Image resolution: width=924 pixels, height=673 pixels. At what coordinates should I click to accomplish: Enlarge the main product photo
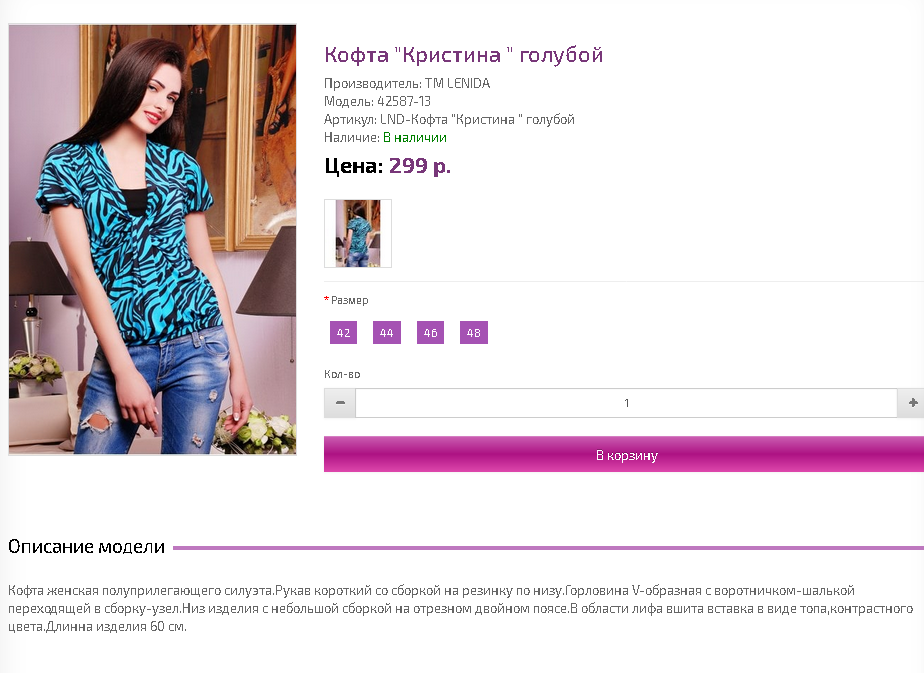click(x=153, y=239)
